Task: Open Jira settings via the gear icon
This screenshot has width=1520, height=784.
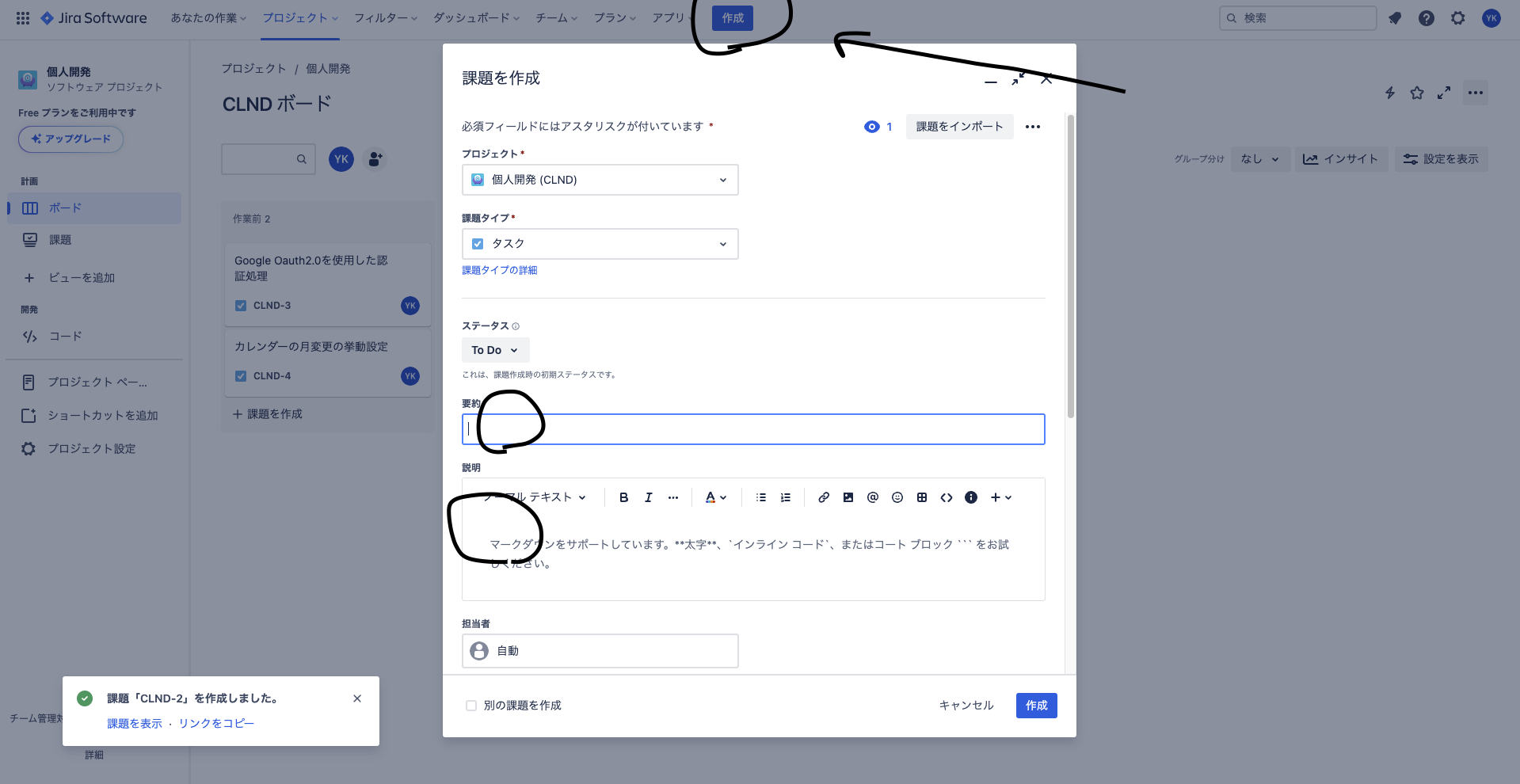Action: click(x=1457, y=17)
